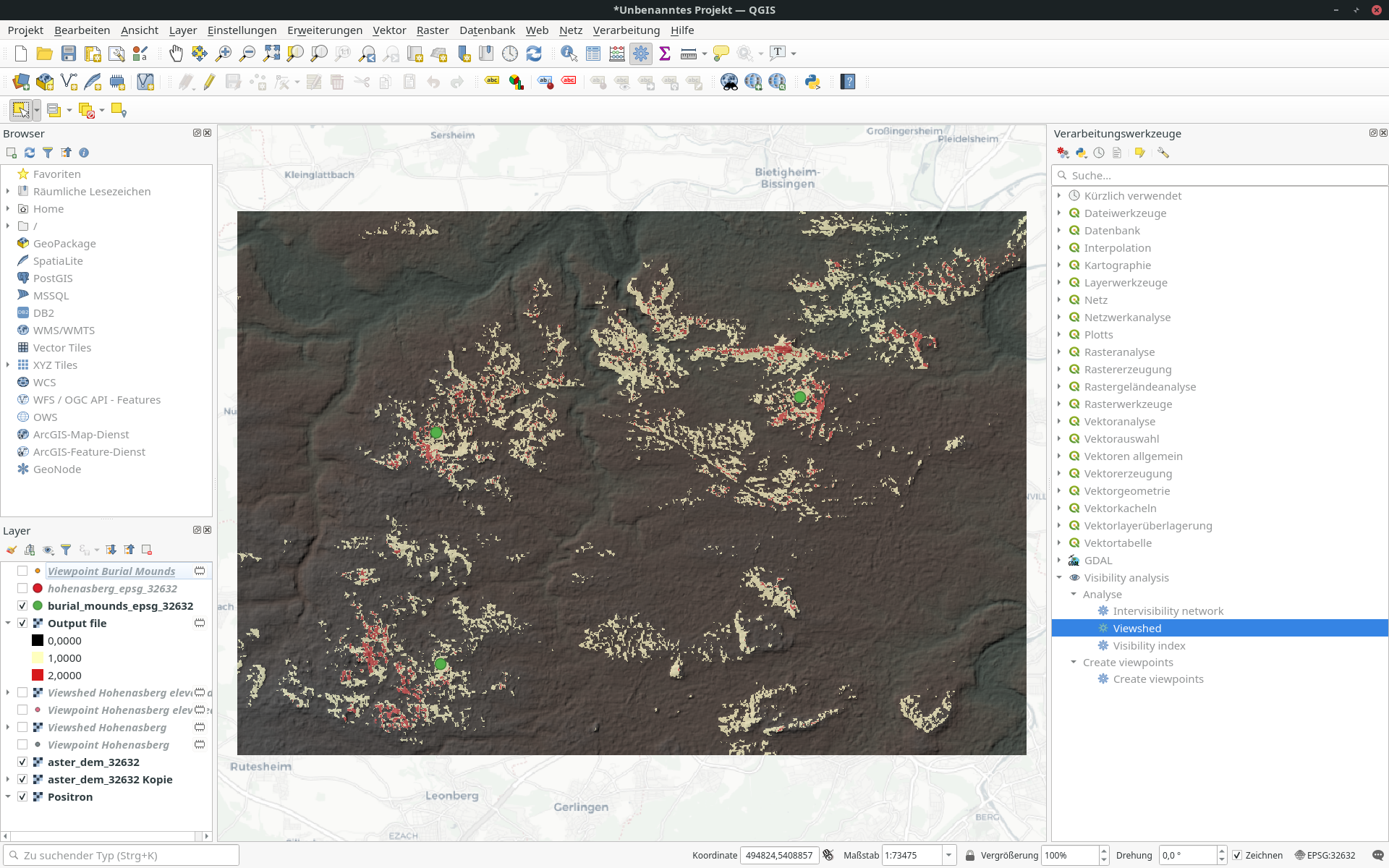Image resolution: width=1389 pixels, height=868 pixels.
Task: Open Processing Toolbox history clock icon
Action: pos(1099,153)
